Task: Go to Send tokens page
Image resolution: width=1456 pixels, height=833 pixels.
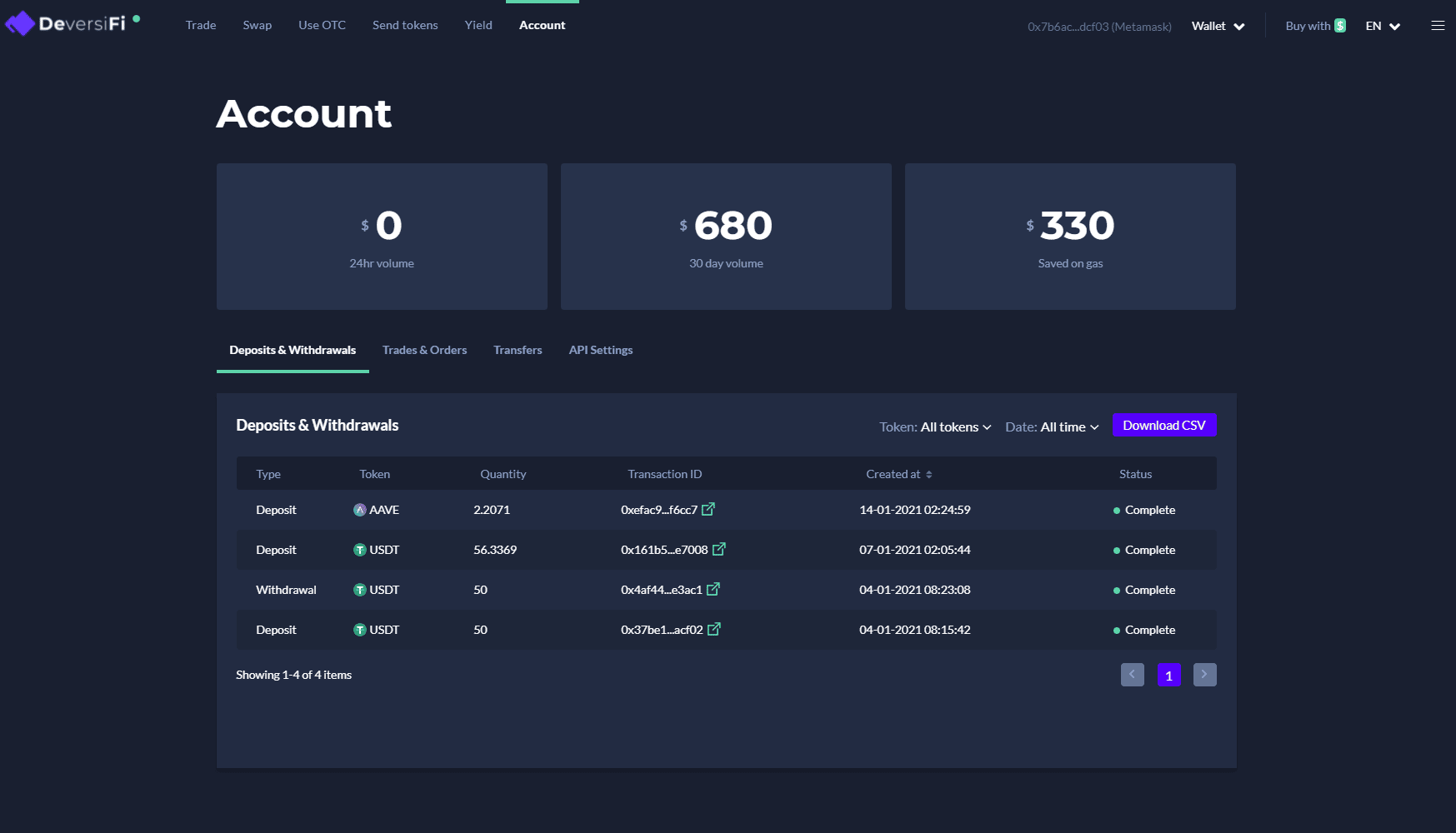Action: (405, 25)
